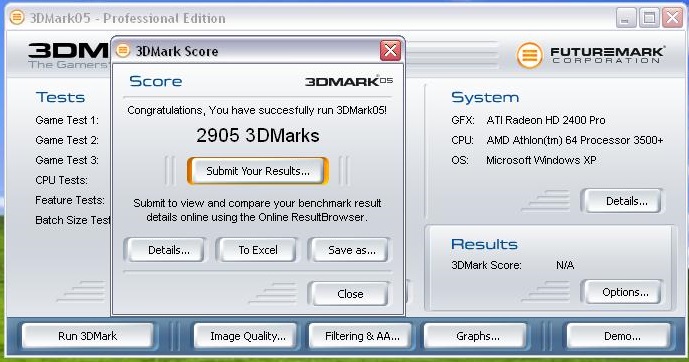689x362 pixels.
Task: Click the 'Results' section heading
Action: coord(484,244)
